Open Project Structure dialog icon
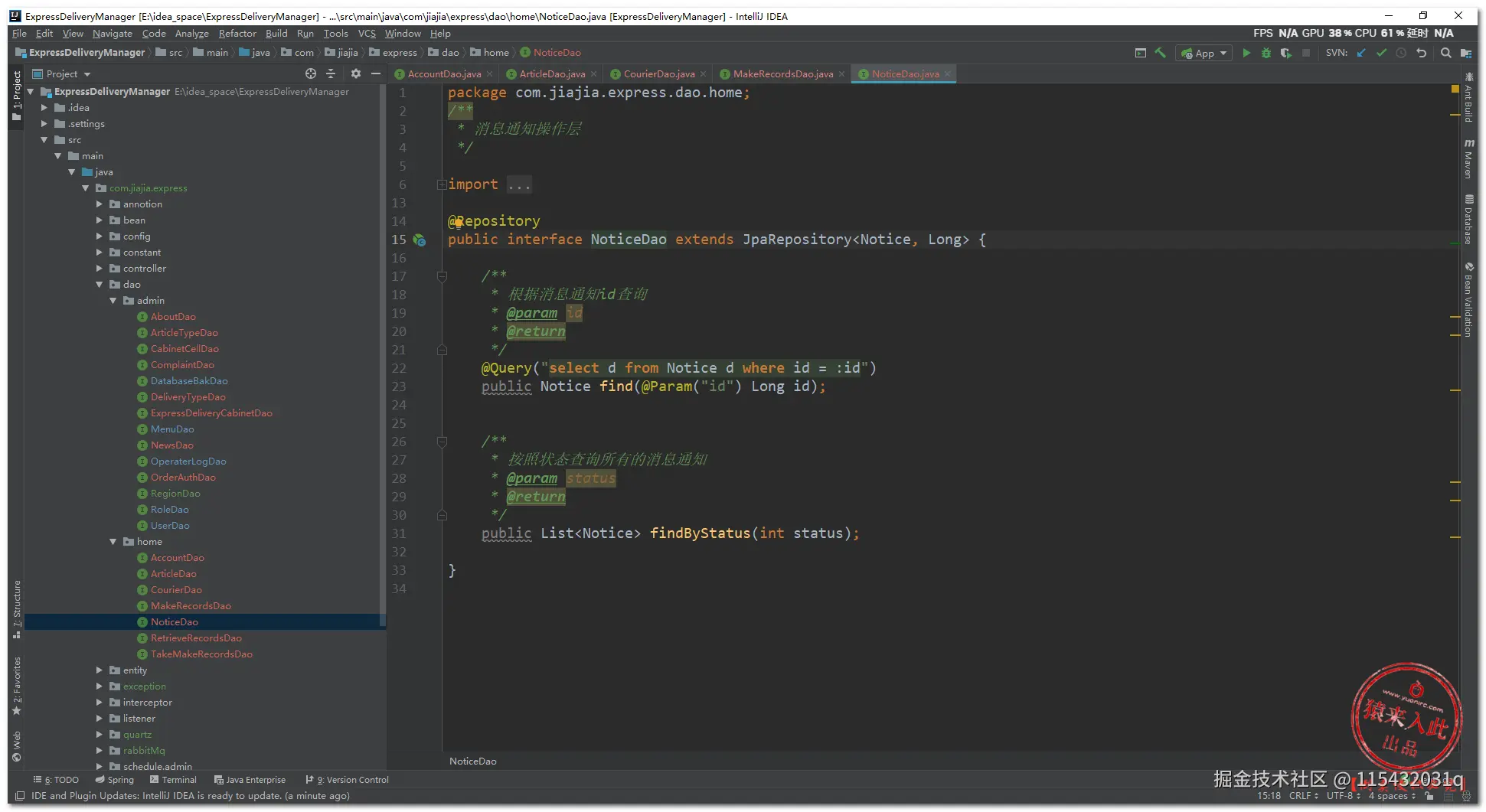 (x=1465, y=53)
